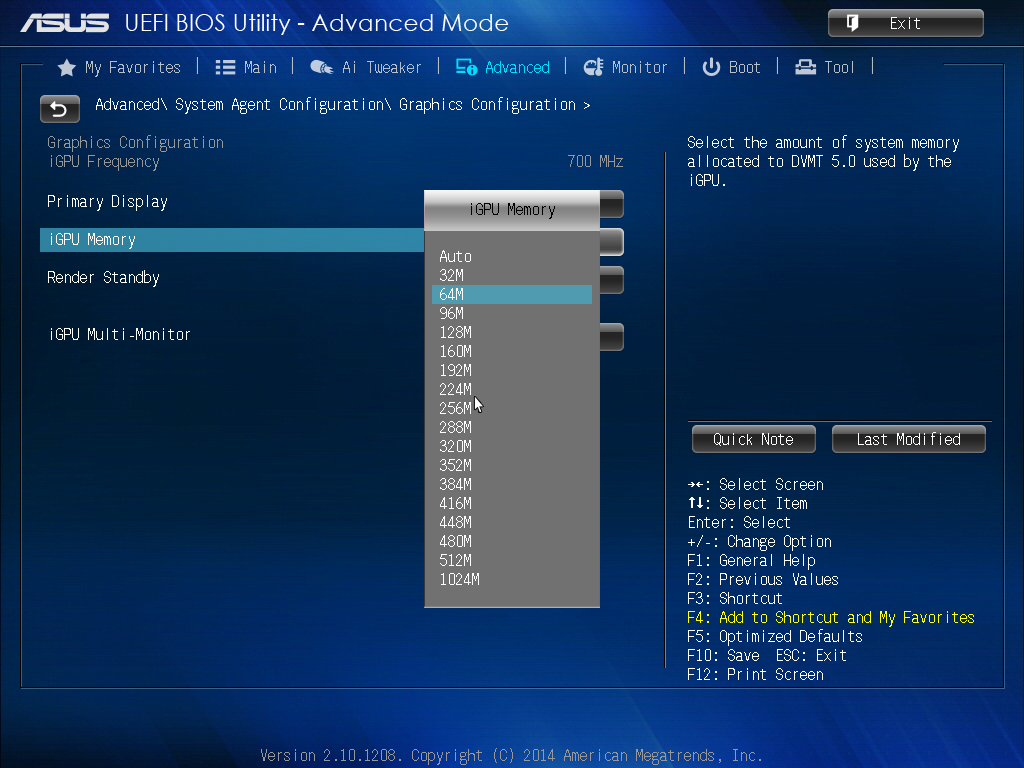Select 512M memory size
Viewport: 1024px width, 768px height.
coord(512,560)
